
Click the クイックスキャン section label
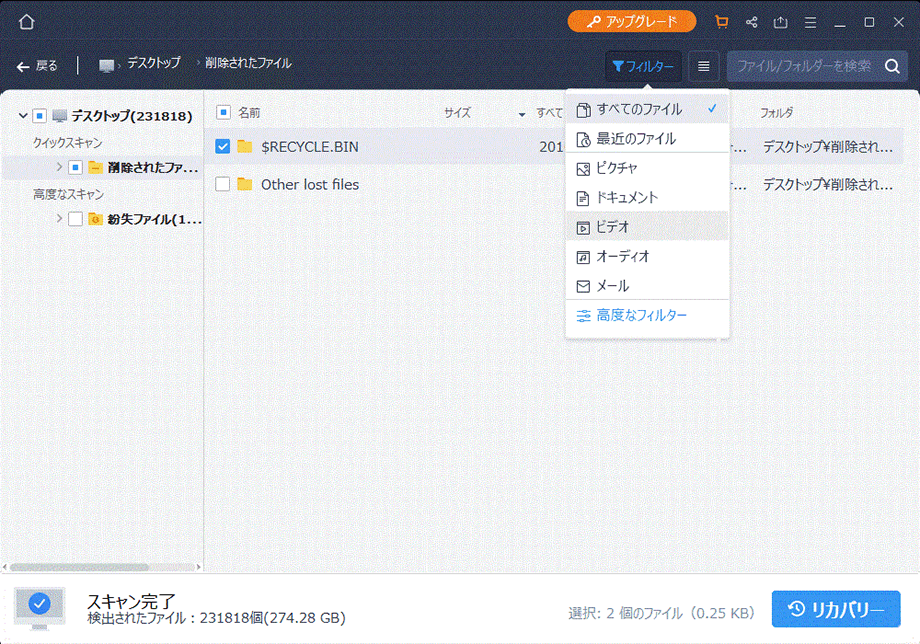(x=67, y=143)
